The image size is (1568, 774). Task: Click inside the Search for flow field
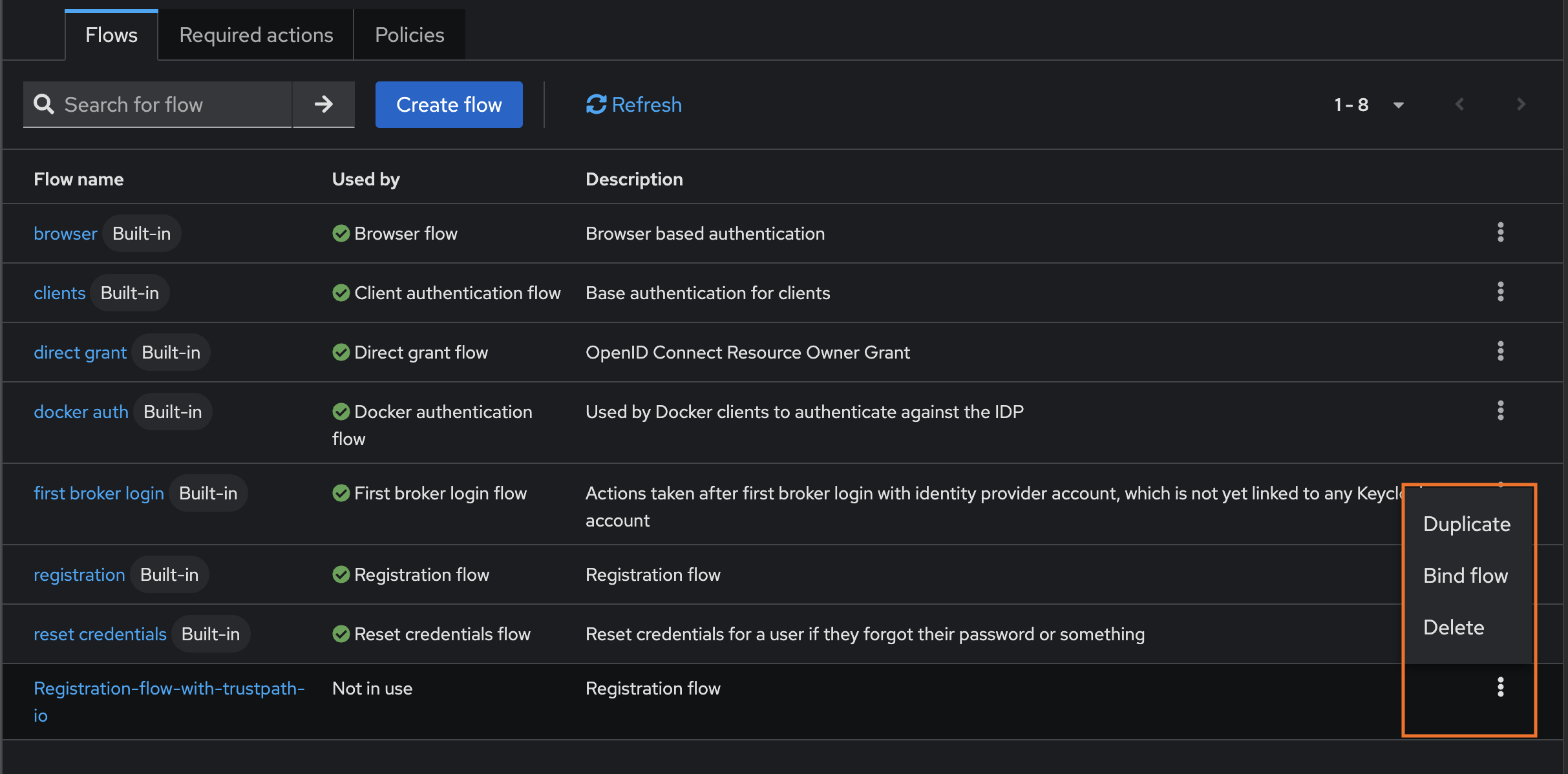(x=162, y=104)
